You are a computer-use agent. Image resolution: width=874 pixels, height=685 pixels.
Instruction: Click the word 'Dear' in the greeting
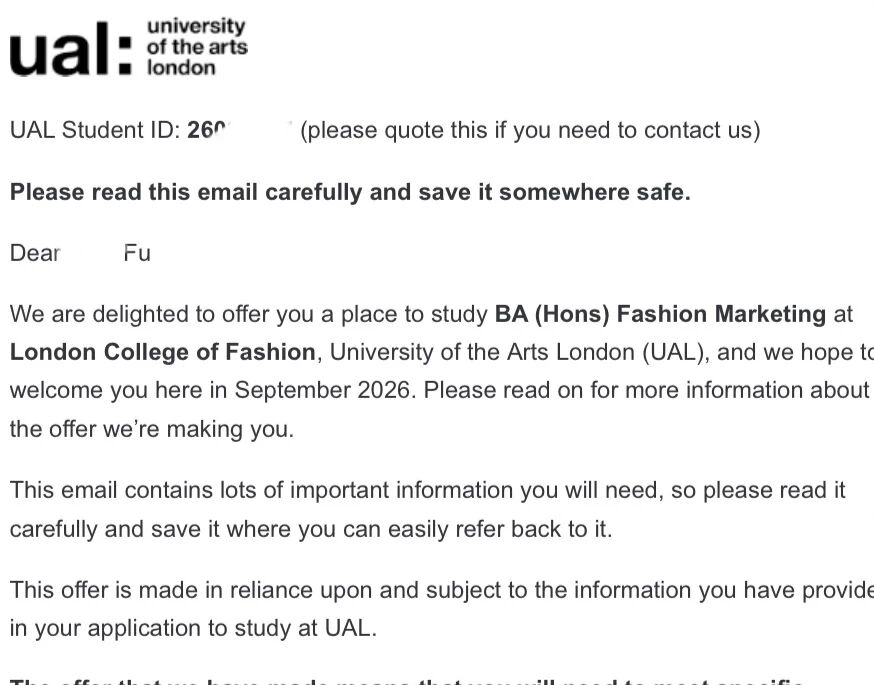[x=36, y=253]
